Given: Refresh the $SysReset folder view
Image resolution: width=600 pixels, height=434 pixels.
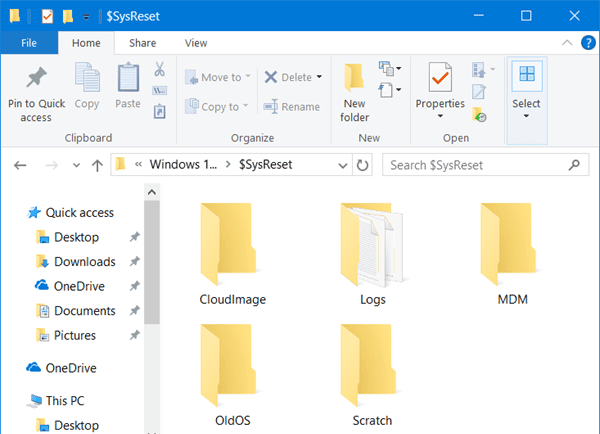Looking at the screenshot, I should (x=362, y=165).
